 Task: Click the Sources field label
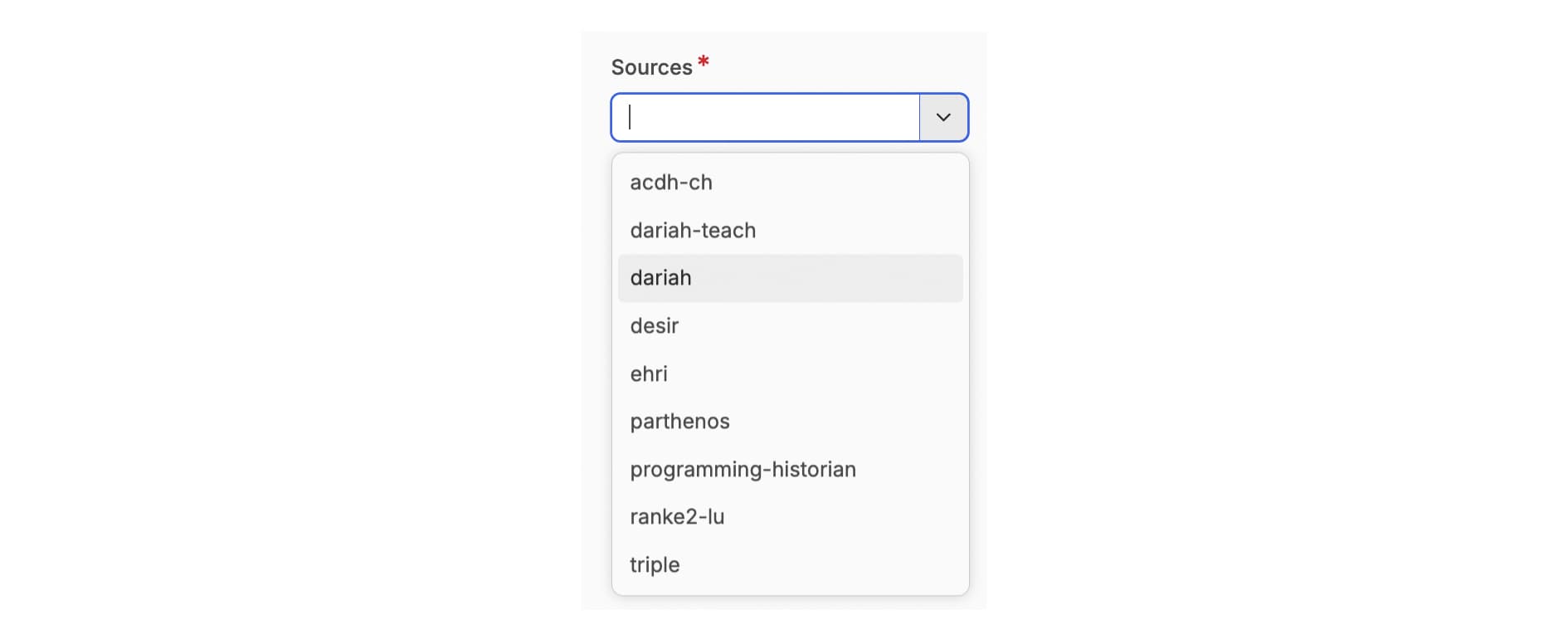coord(651,67)
